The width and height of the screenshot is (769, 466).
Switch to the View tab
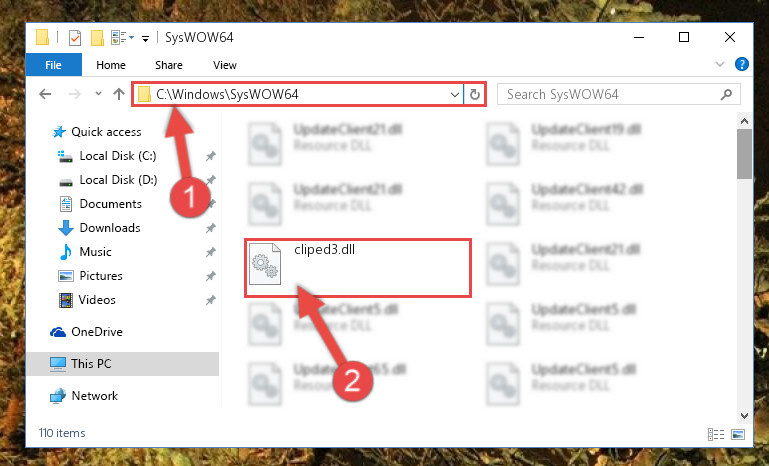225,65
